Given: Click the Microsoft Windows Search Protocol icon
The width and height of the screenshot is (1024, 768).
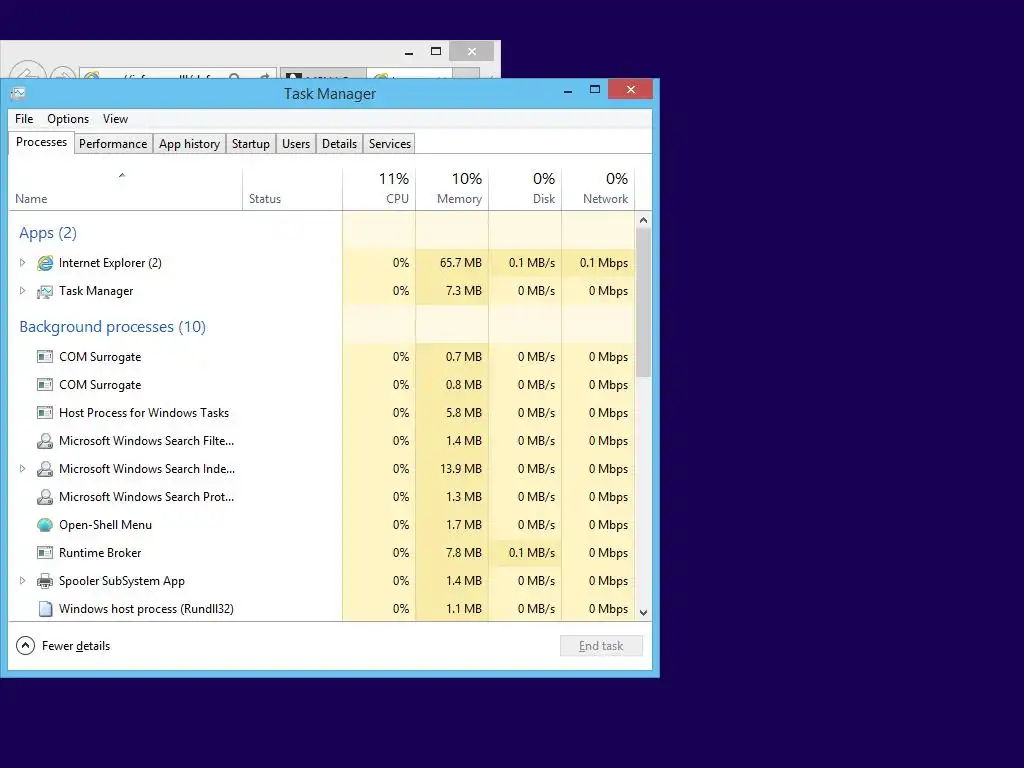Looking at the screenshot, I should (45, 497).
